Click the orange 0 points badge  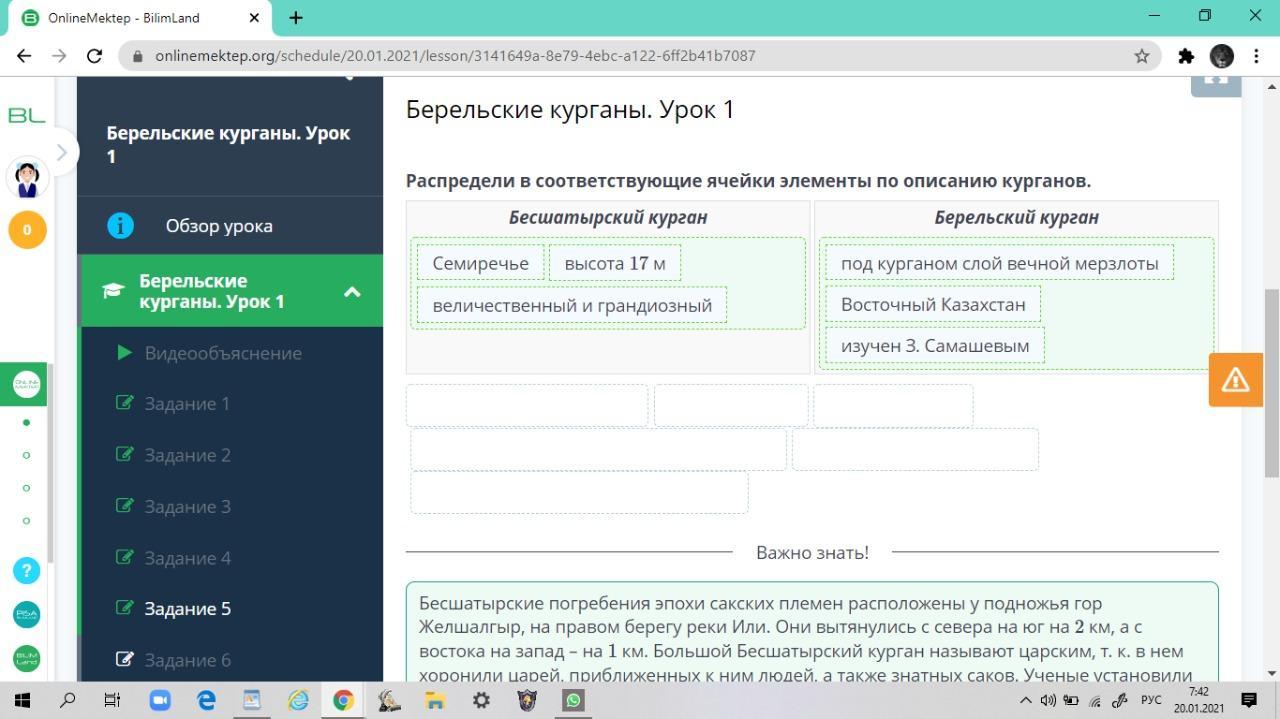coord(27,230)
